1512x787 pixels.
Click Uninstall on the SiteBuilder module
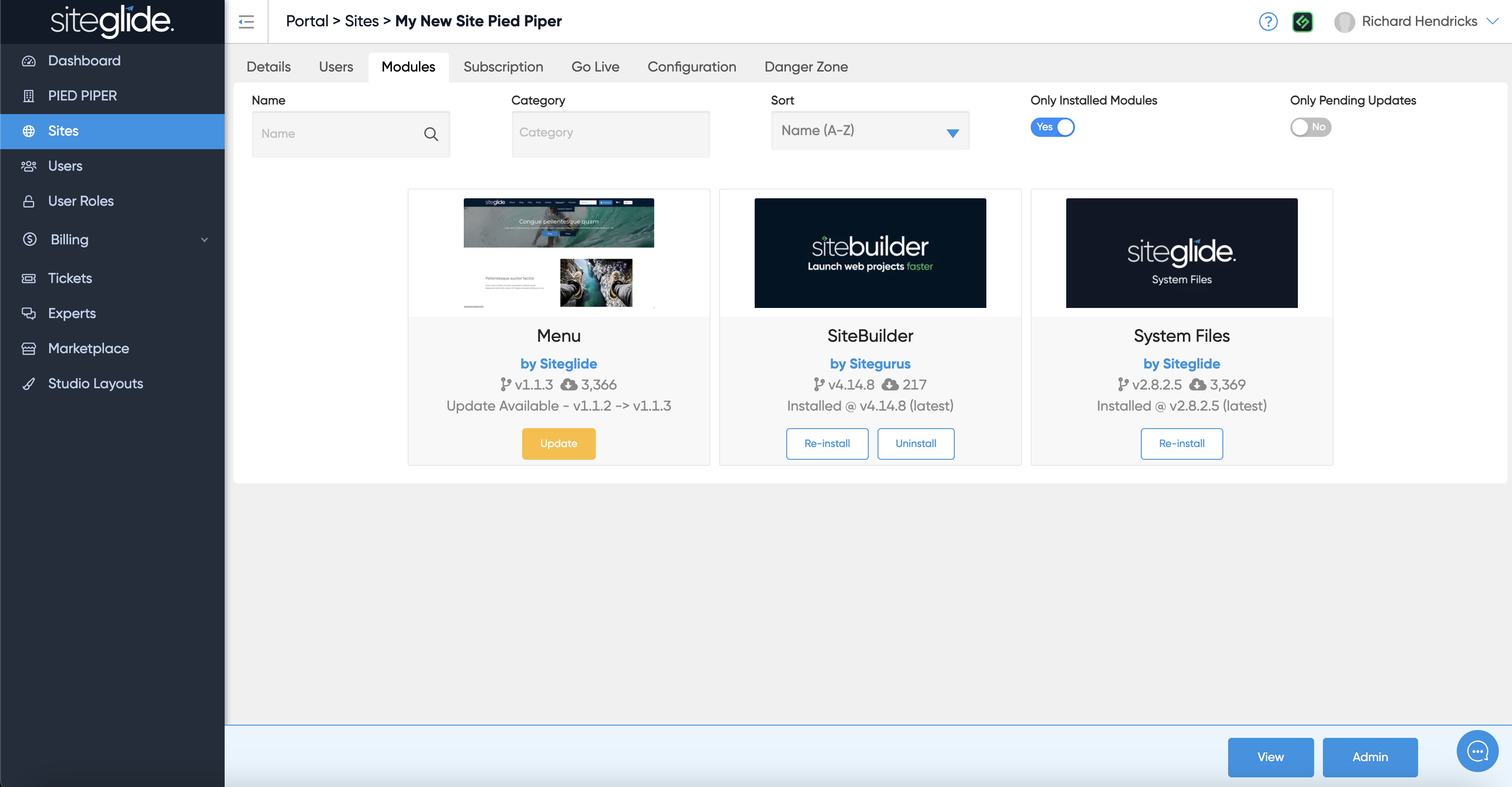pos(915,444)
